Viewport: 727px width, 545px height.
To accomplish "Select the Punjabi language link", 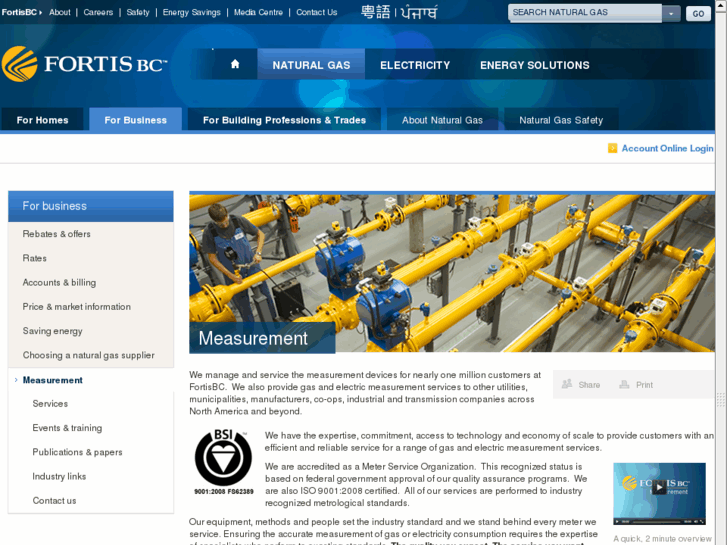I will click(419, 12).
